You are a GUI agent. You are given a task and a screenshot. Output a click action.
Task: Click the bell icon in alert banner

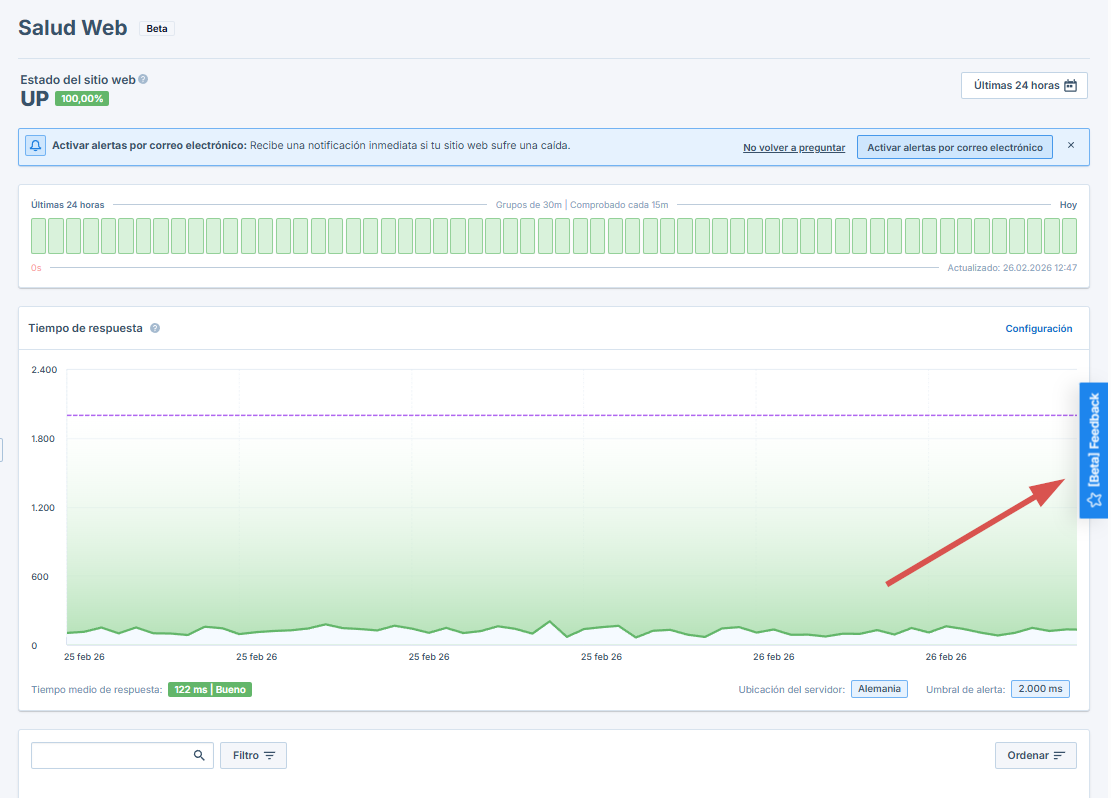coord(36,146)
